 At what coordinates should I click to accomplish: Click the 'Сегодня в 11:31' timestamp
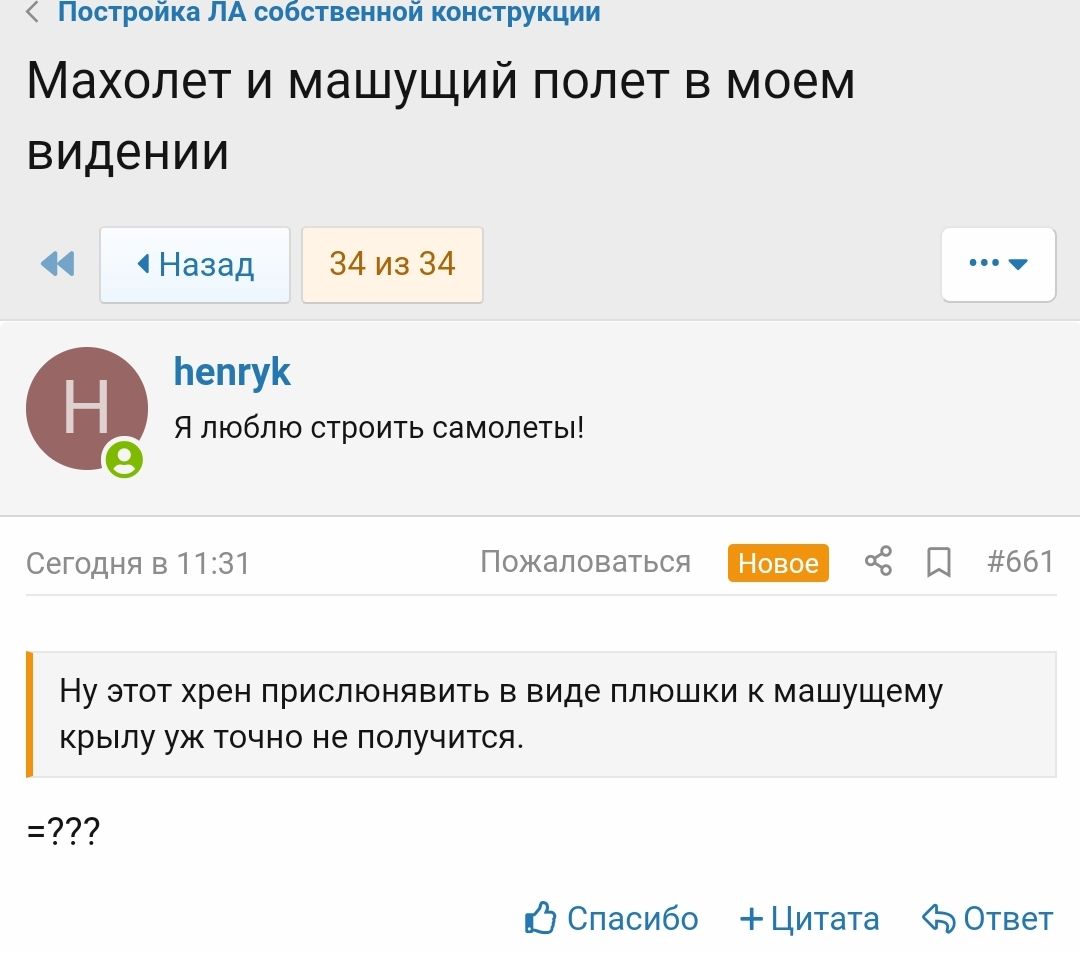click(138, 563)
